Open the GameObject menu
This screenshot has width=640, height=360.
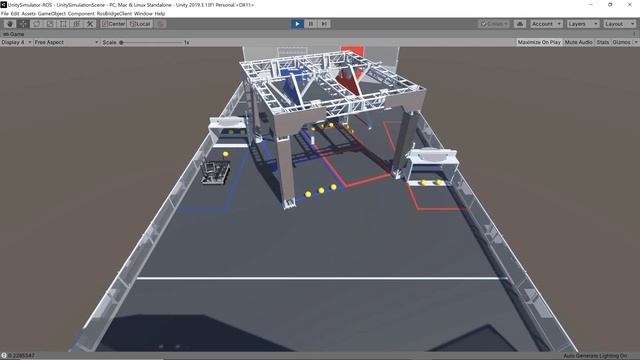click(51, 13)
